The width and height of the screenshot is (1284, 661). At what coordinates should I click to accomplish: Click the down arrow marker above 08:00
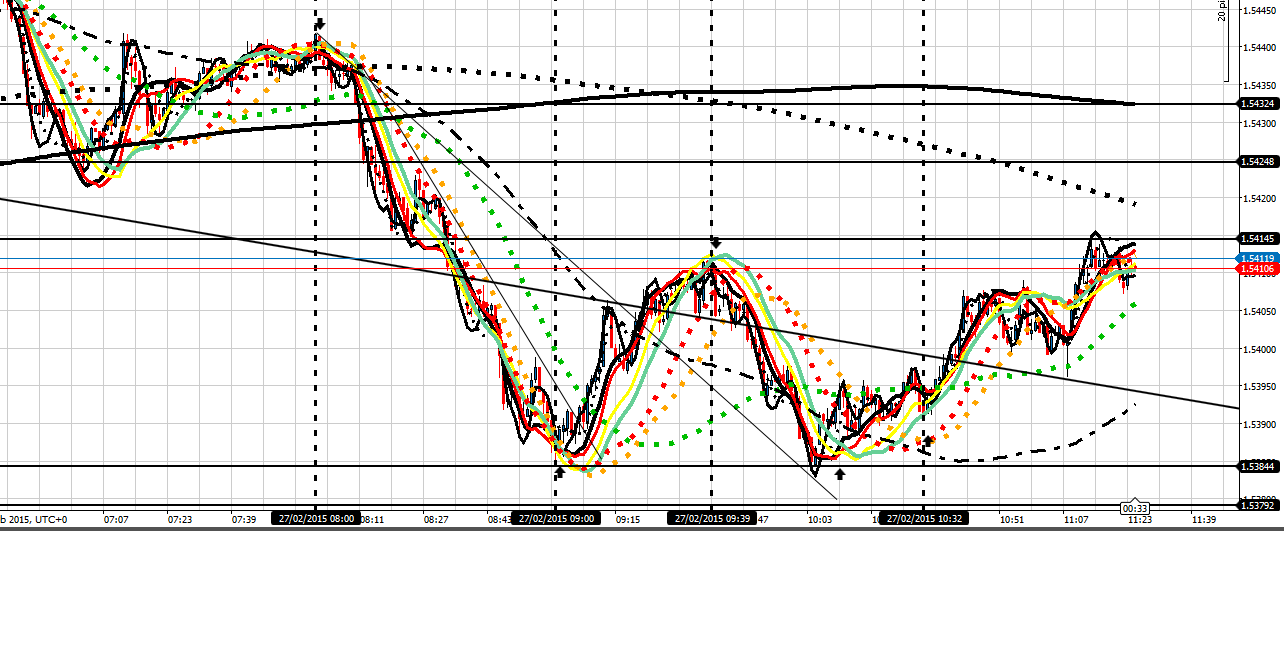tap(319, 23)
